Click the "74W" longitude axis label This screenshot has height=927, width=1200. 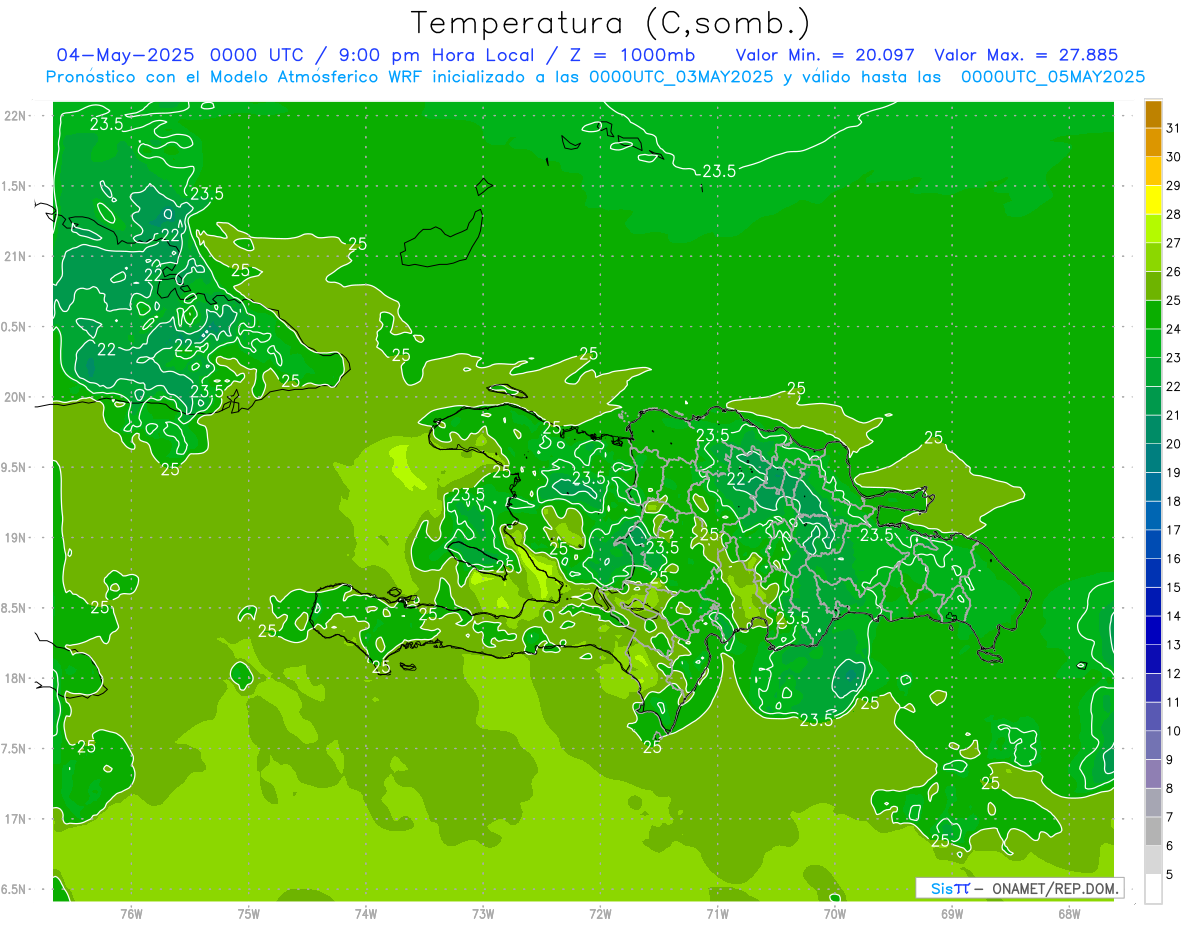pyautogui.click(x=366, y=913)
